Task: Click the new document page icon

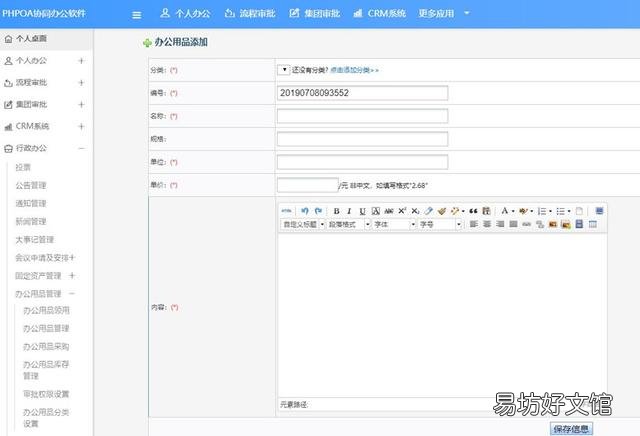Action: point(579,211)
